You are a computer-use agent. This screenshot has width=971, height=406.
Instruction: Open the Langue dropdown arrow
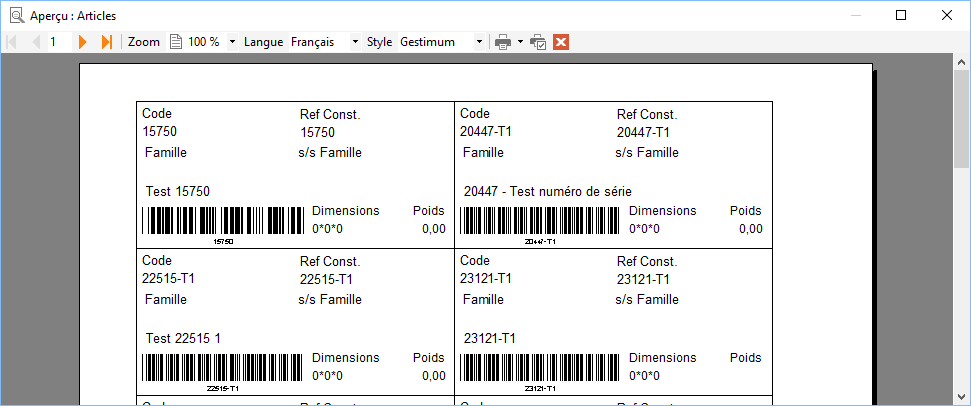pos(355,42)
